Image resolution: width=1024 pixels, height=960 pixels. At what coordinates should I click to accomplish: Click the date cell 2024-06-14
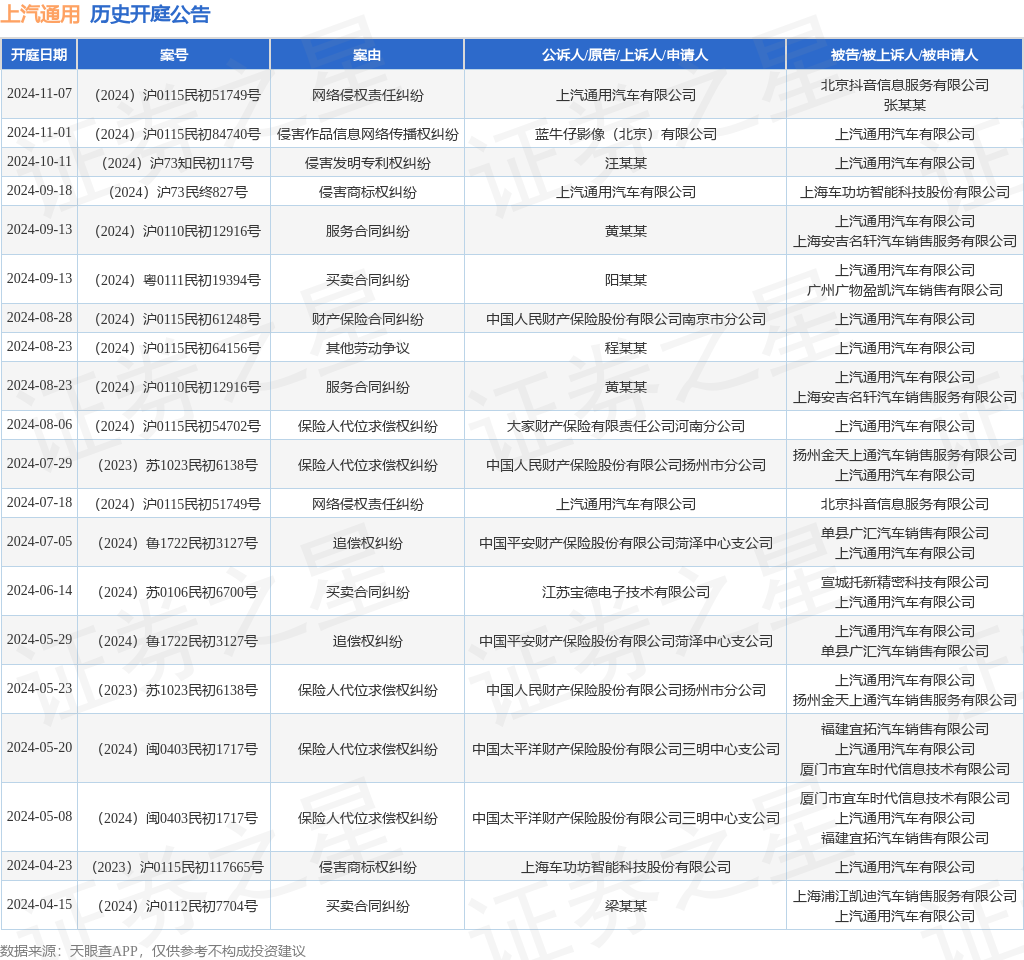click(x=39, y=590)
